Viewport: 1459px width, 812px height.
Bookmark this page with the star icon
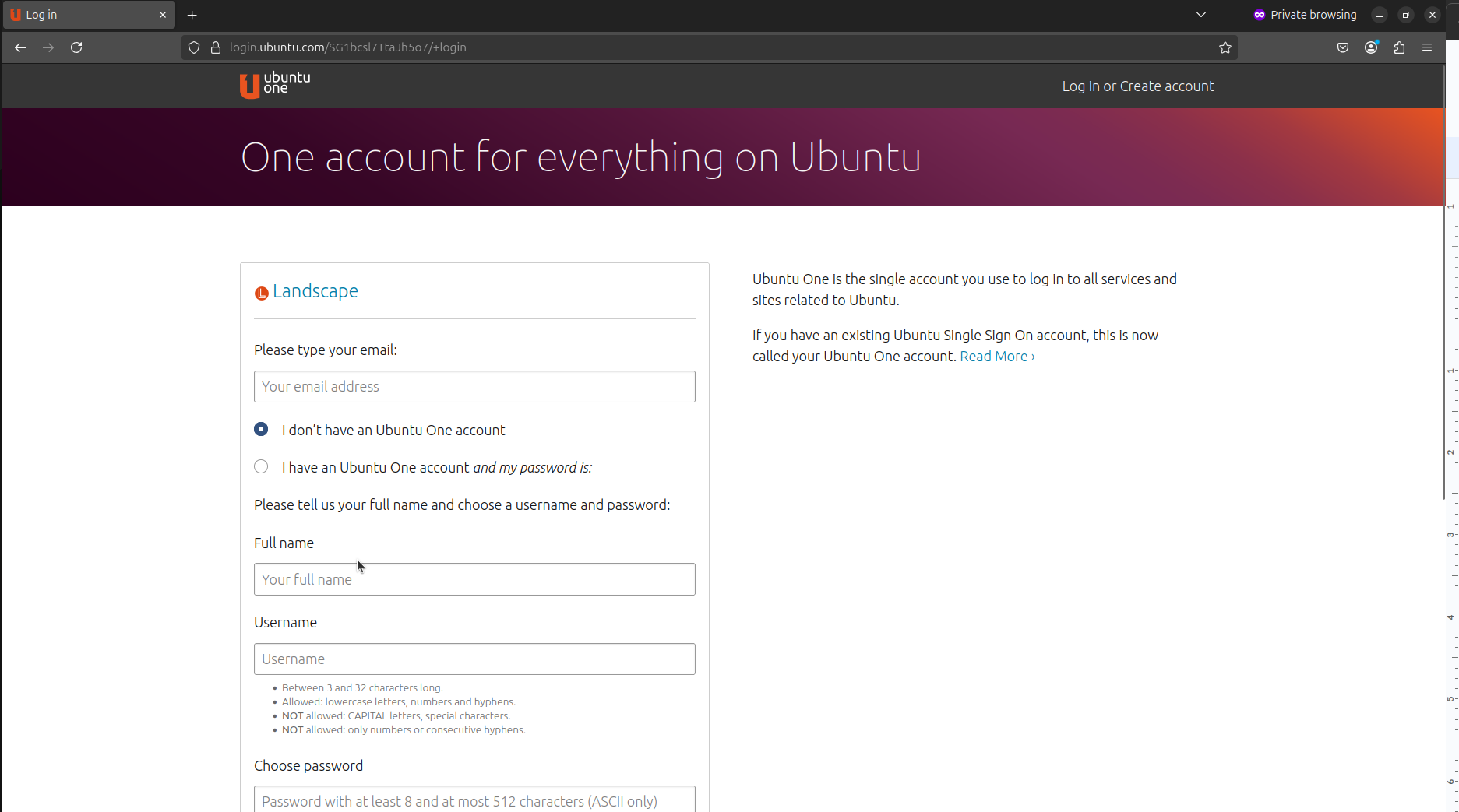1225,47
